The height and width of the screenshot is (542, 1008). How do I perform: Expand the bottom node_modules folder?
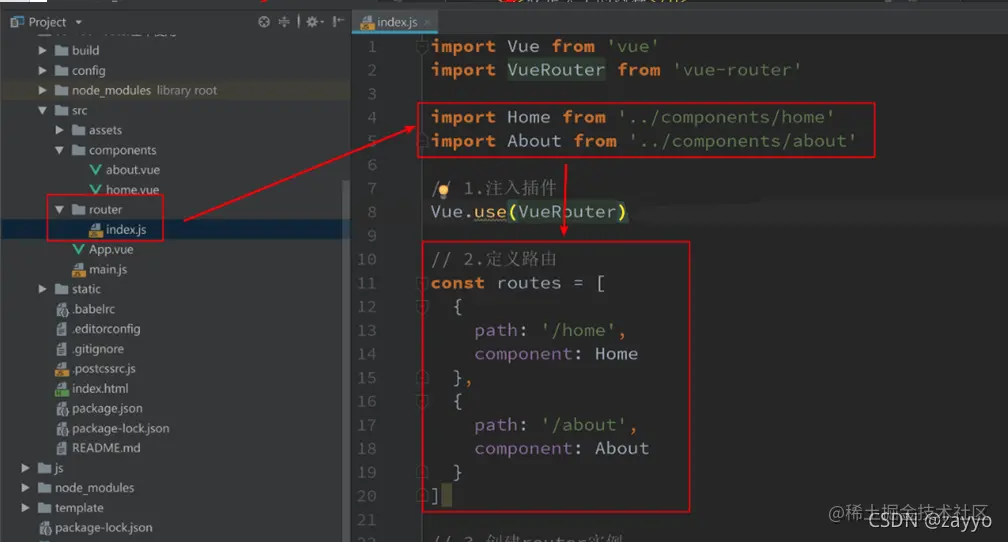(26, 488)
